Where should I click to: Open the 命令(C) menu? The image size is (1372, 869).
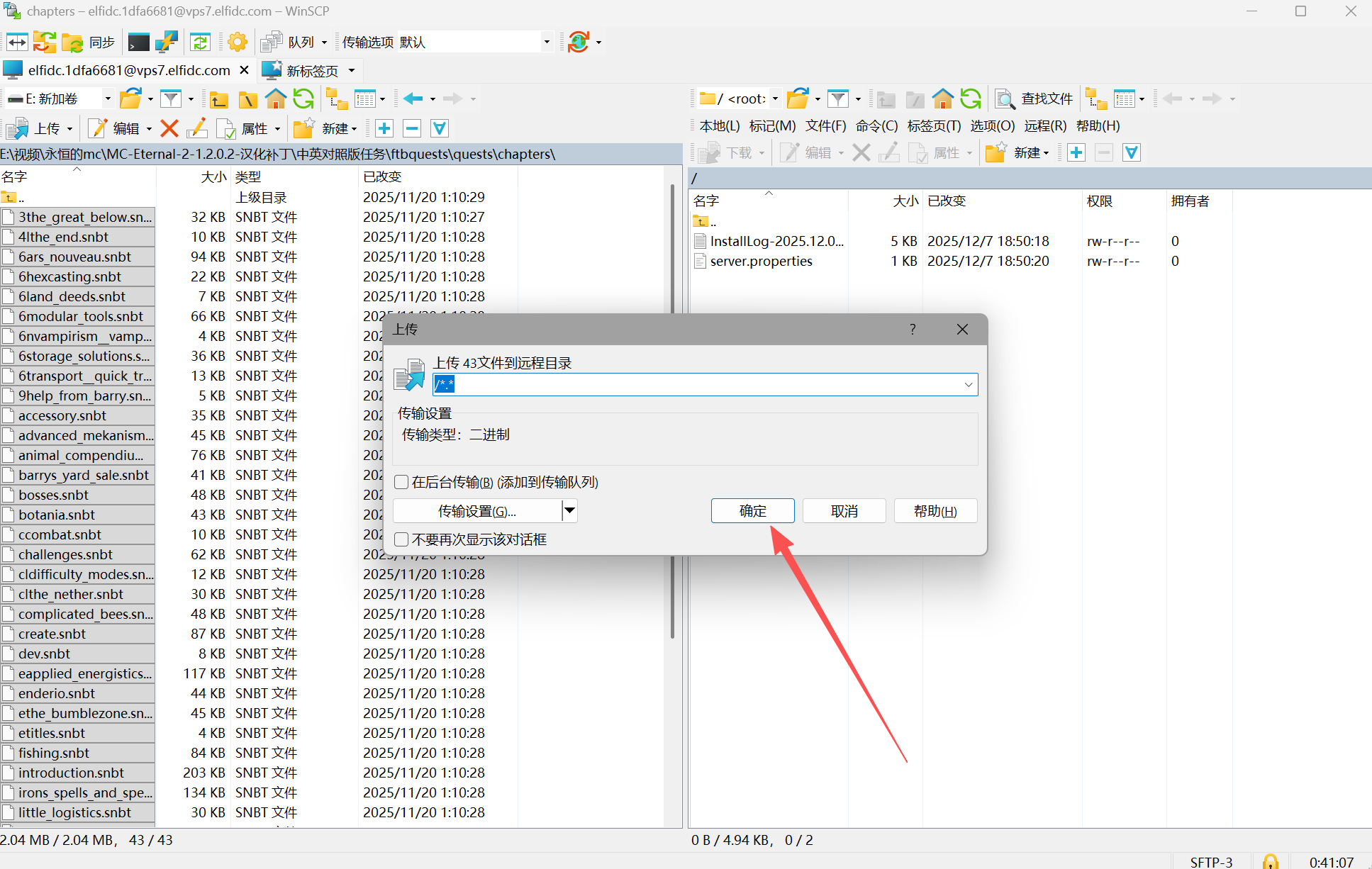[876, 125]
